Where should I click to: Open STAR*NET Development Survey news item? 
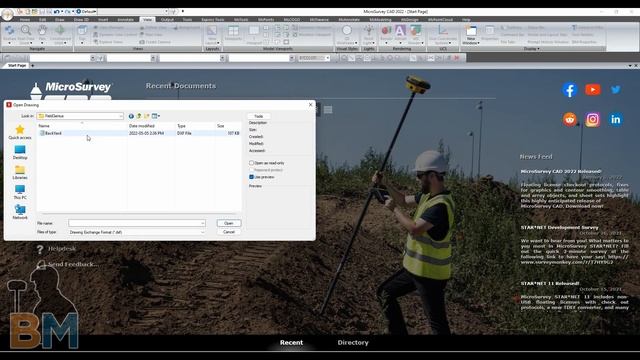click(x=559, y=227)
